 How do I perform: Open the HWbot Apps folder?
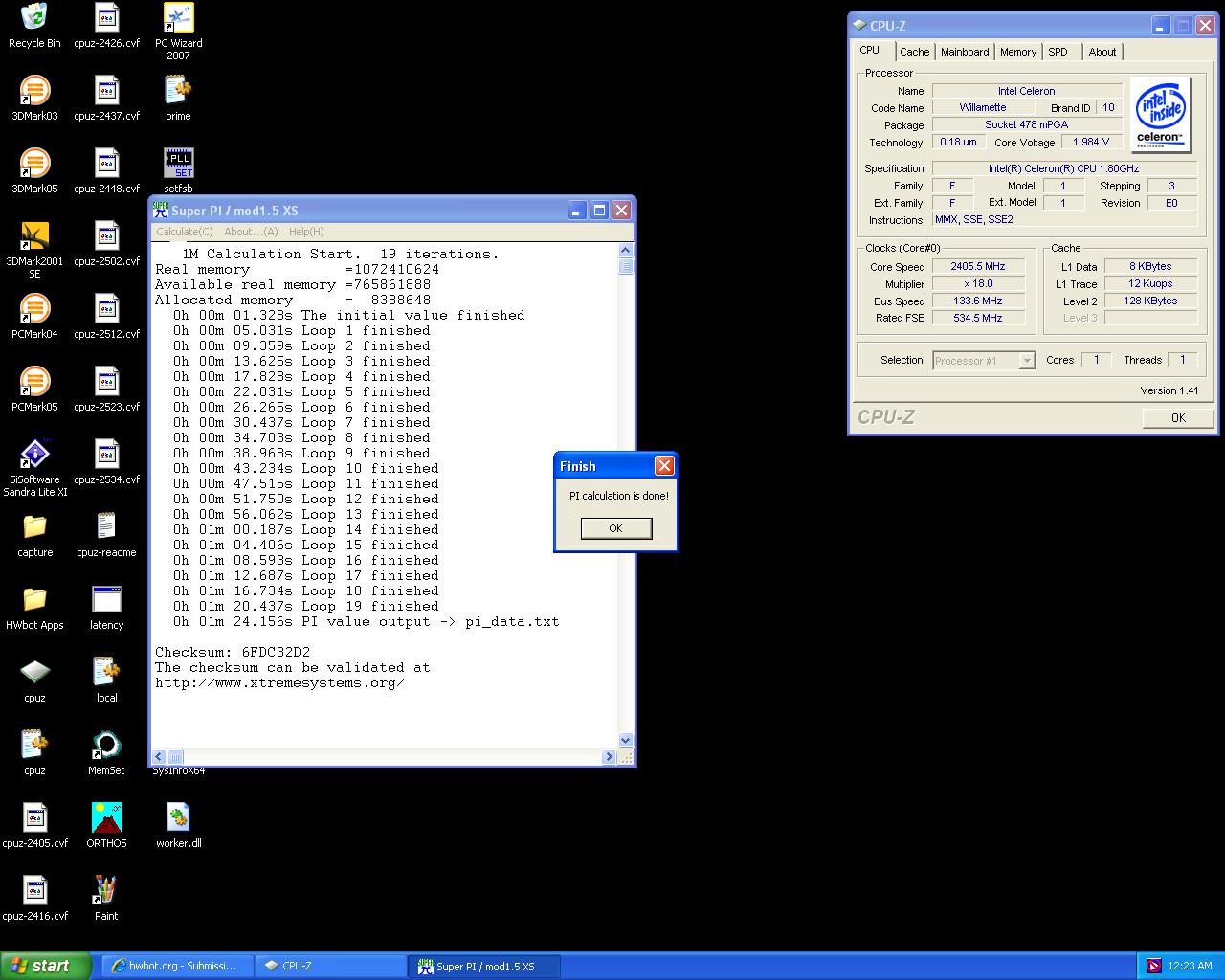[x=34, y=608]
